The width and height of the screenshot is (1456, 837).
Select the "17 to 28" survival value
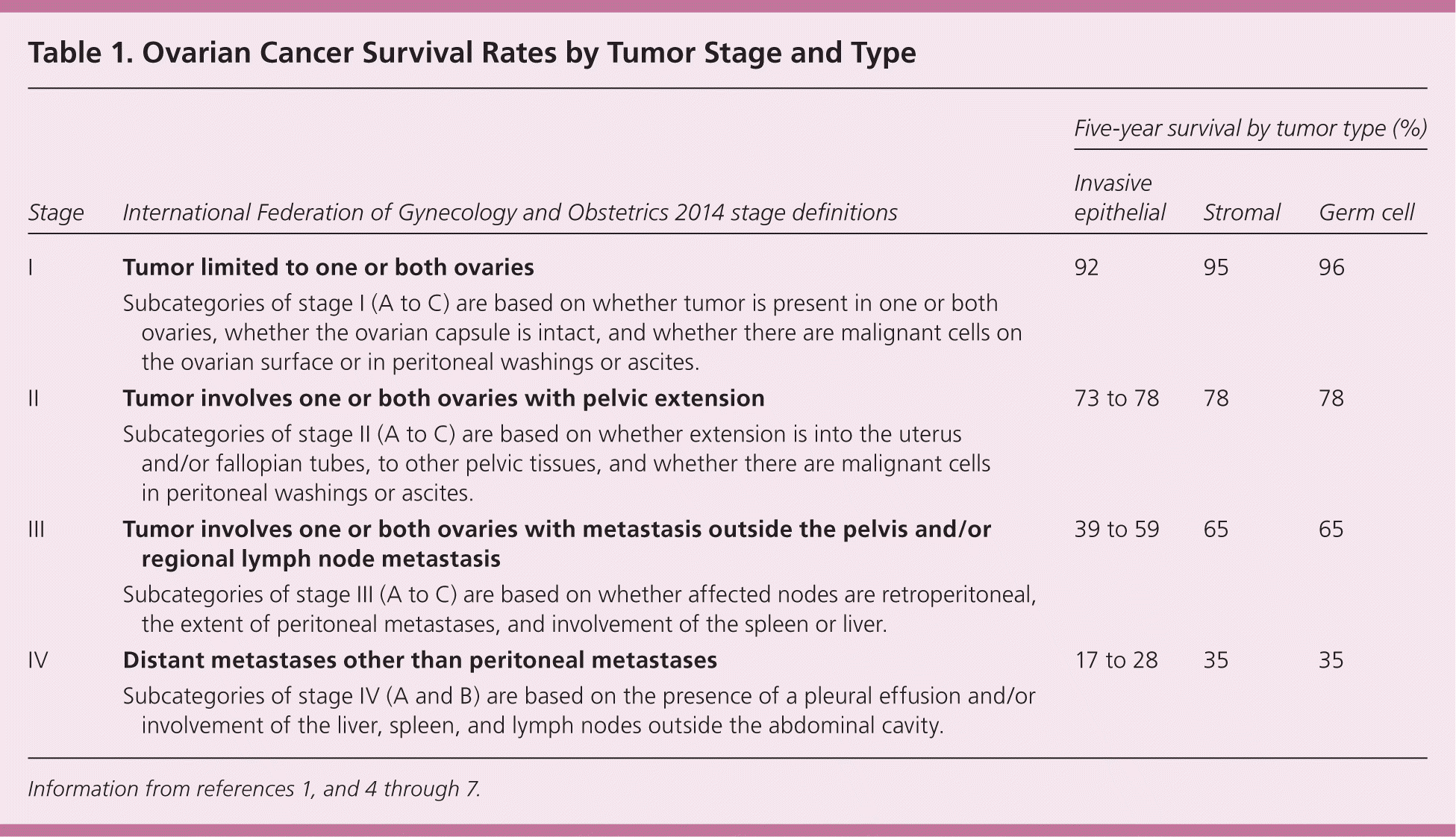pos(1116,661)
